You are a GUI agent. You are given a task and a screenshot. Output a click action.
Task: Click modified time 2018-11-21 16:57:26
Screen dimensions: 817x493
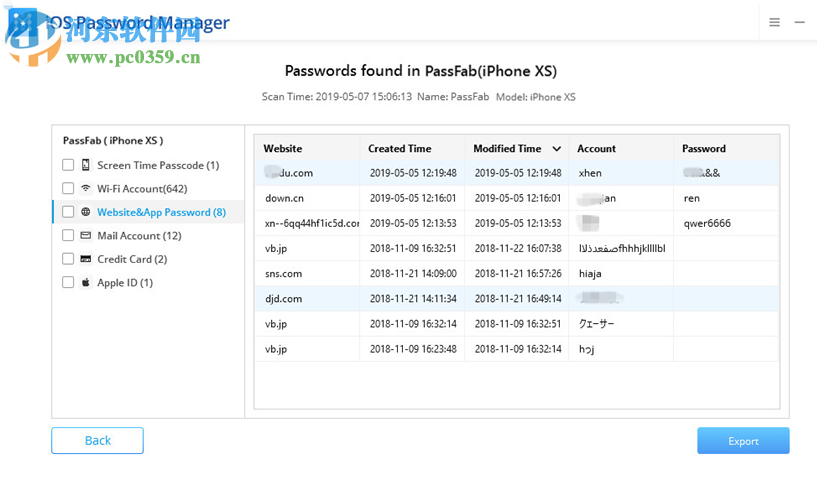click(518, 274)
